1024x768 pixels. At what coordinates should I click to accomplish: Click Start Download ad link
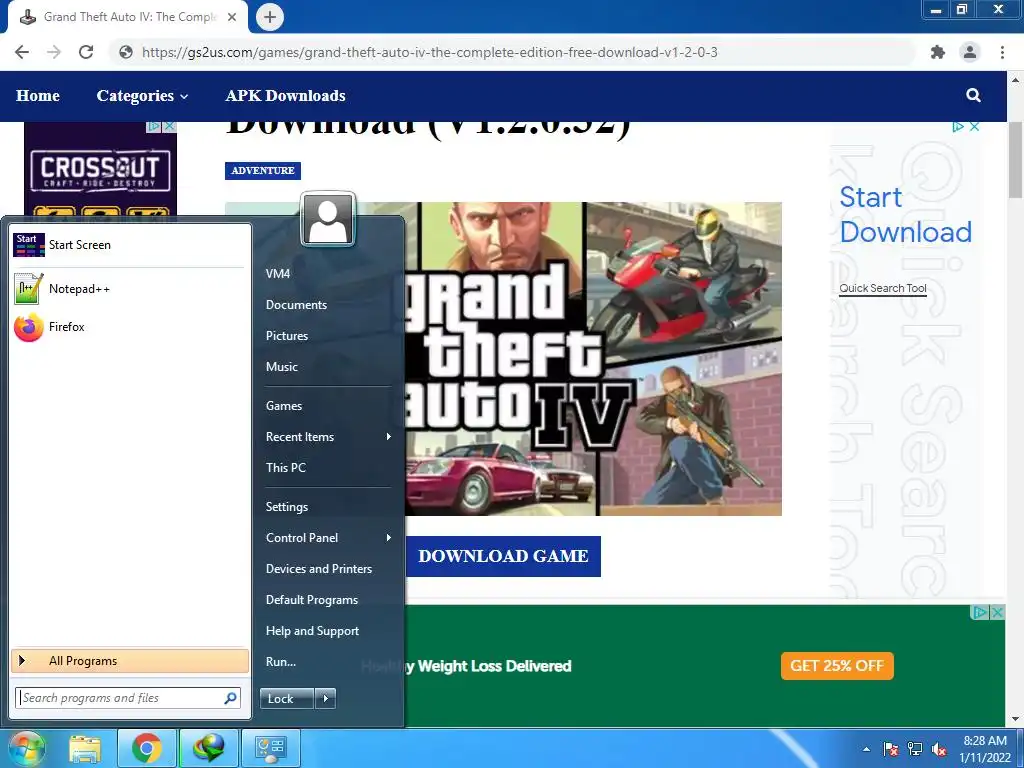(905, 214)
